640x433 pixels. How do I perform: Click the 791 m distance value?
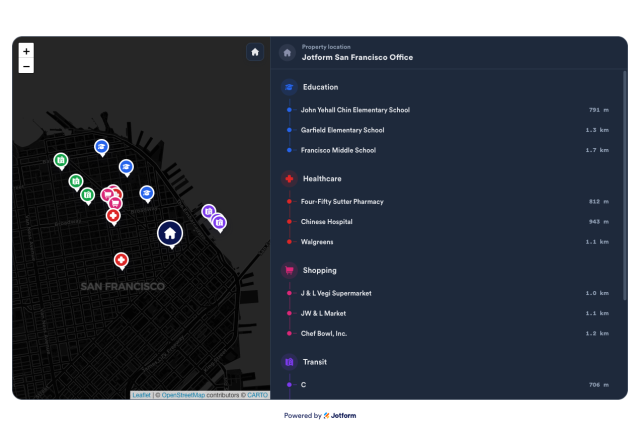coord(599,110)
